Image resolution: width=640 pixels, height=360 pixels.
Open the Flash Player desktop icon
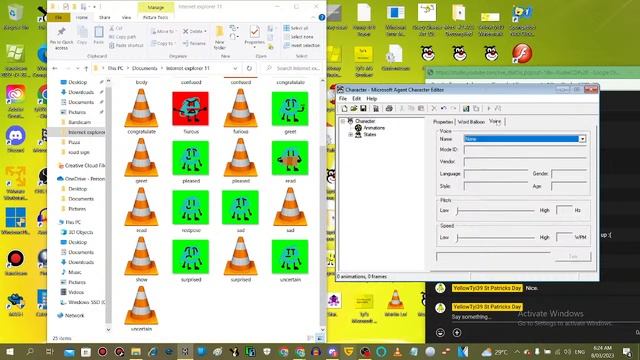(x=522, y=53)
